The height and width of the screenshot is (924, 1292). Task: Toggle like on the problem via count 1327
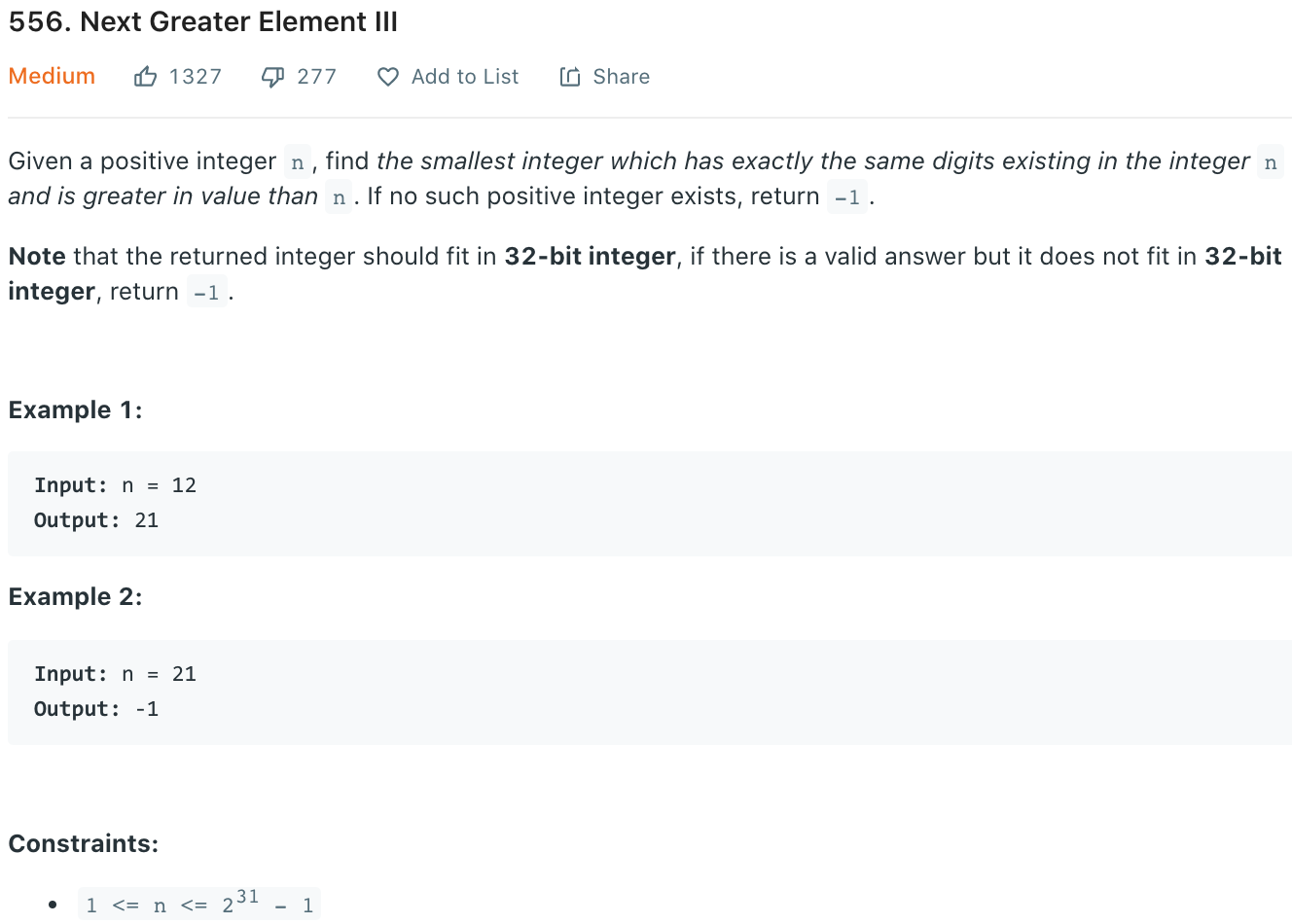tap(195, 76)
